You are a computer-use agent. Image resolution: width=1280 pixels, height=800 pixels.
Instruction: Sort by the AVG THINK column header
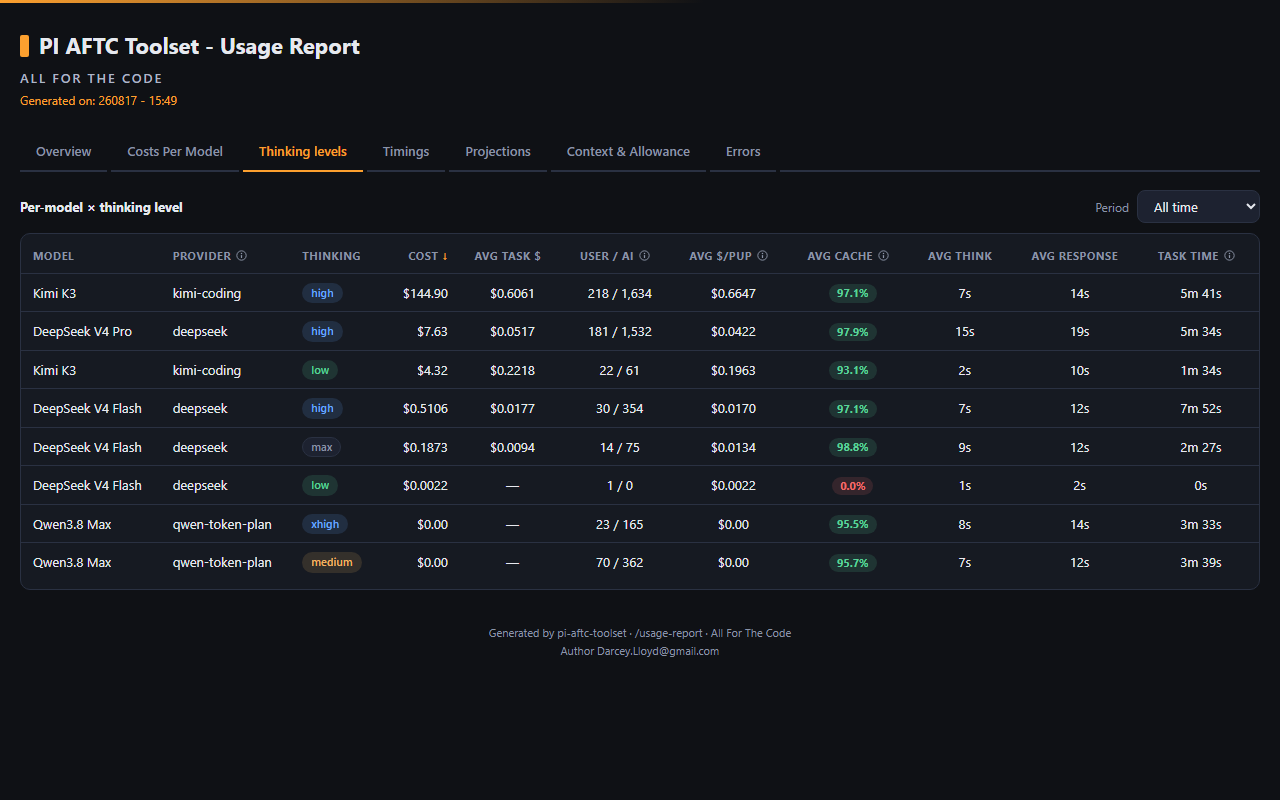click(x=960, y=256)
